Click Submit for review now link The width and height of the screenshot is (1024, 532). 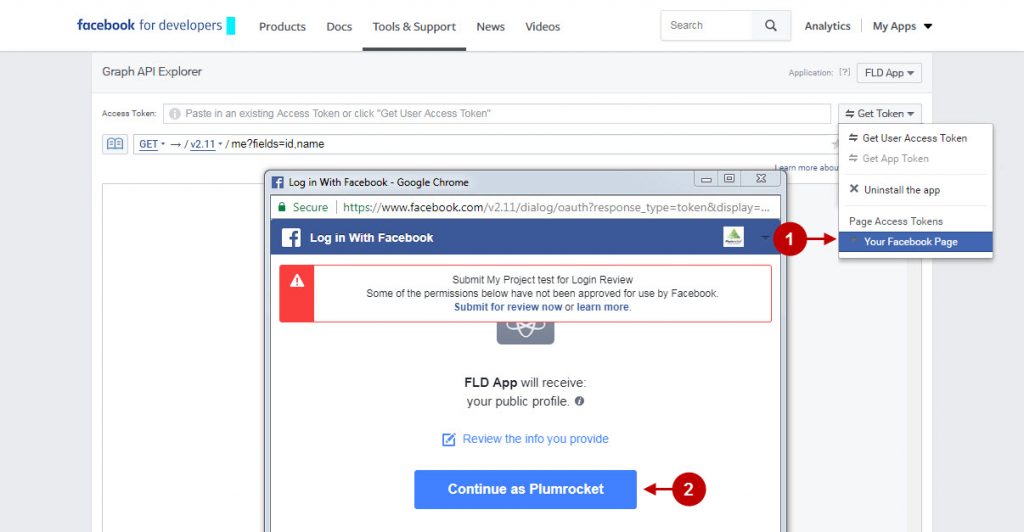(508, 307)
